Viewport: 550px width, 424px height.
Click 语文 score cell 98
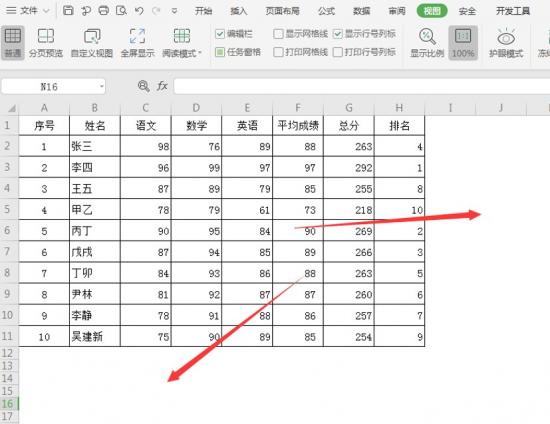(146, 146)
